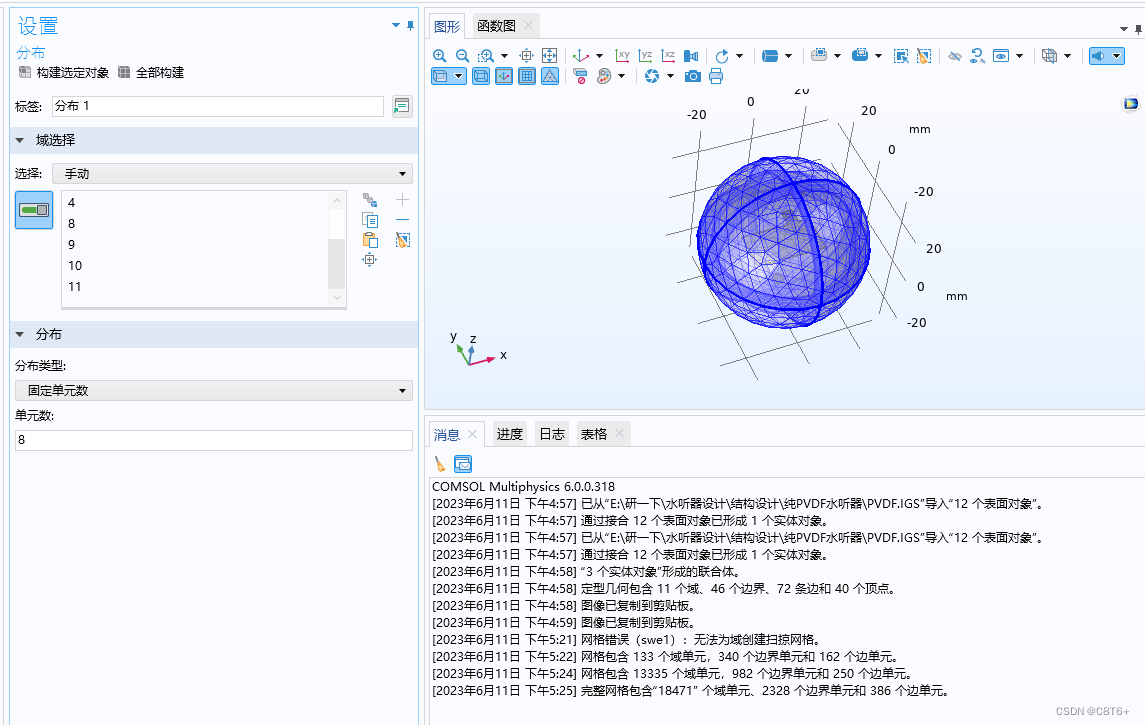Go to default 3D view
Screen dimensions: 1145x725
coord(581,55)
